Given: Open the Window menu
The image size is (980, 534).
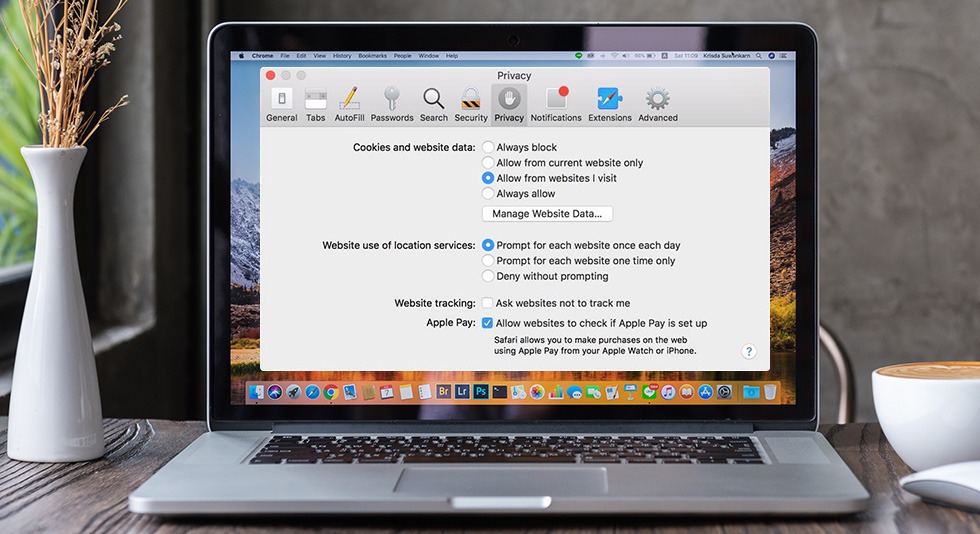Looking at the screenshot, I should 429,56.
